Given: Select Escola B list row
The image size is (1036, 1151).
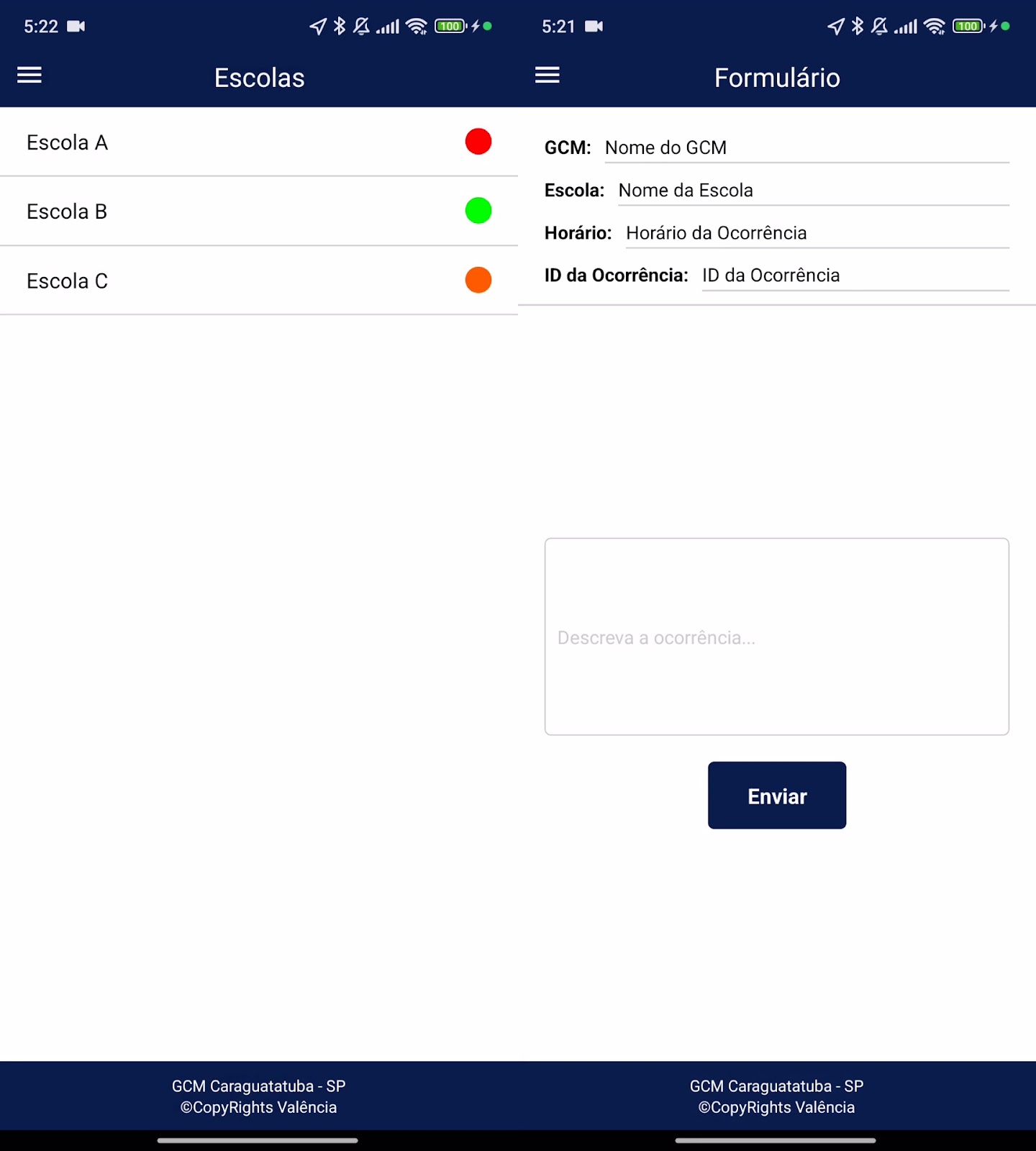Looking at the screenshot, I should tap(259, 211).
